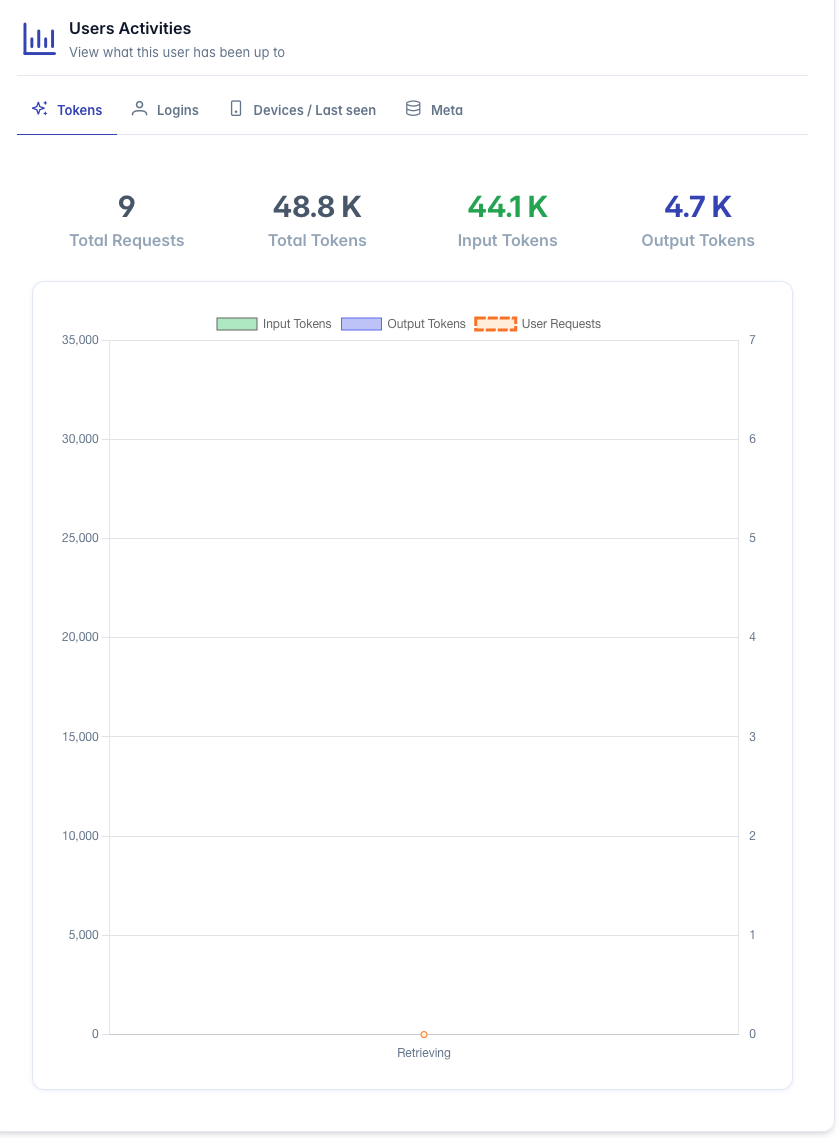
Task: Click the phone icon on Devices tab
Action: tap(236, 109)
